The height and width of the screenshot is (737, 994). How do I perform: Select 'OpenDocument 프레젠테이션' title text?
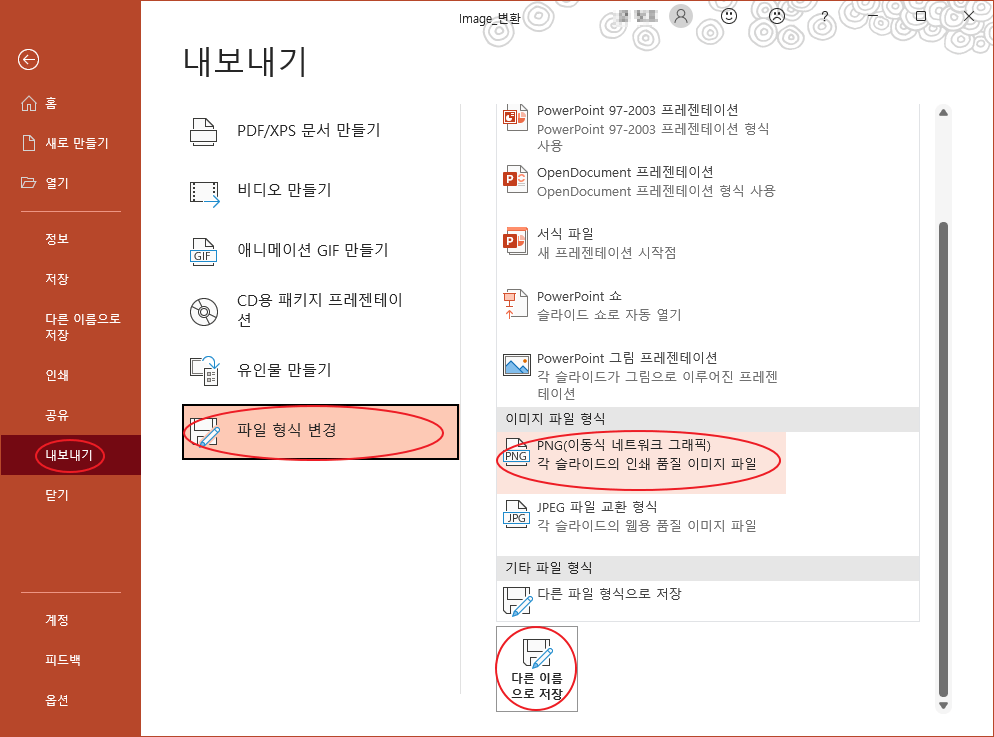[625, 172]
